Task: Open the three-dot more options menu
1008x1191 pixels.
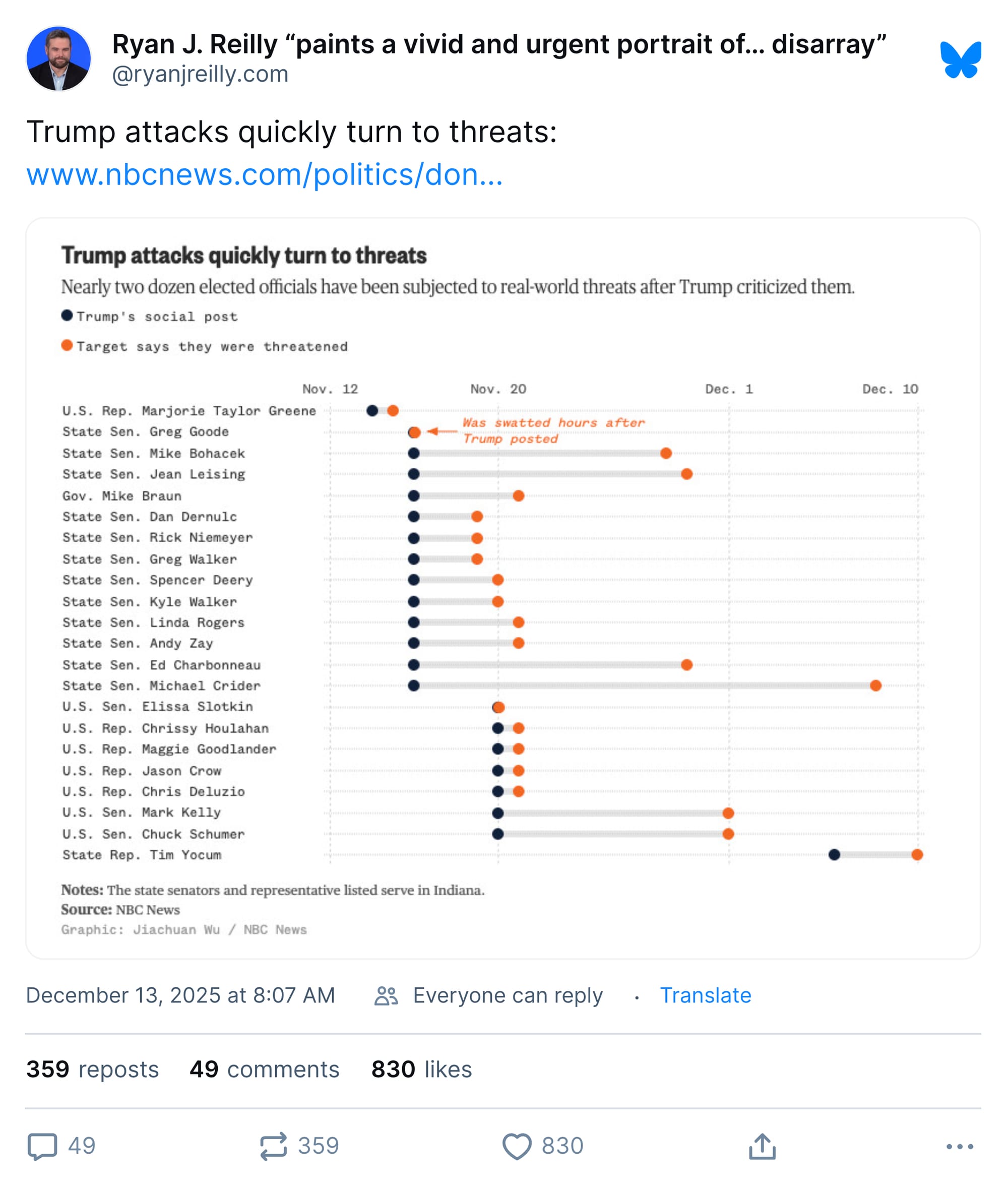Action: click(x=959, y=1146)
